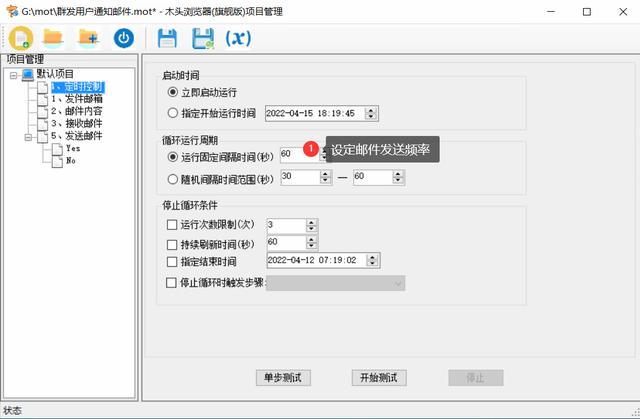The height and width of the screenshot is (419, 640).
Task: Click the 状态 status bar label
Action: pyautogui.click(x=12, y=410)
